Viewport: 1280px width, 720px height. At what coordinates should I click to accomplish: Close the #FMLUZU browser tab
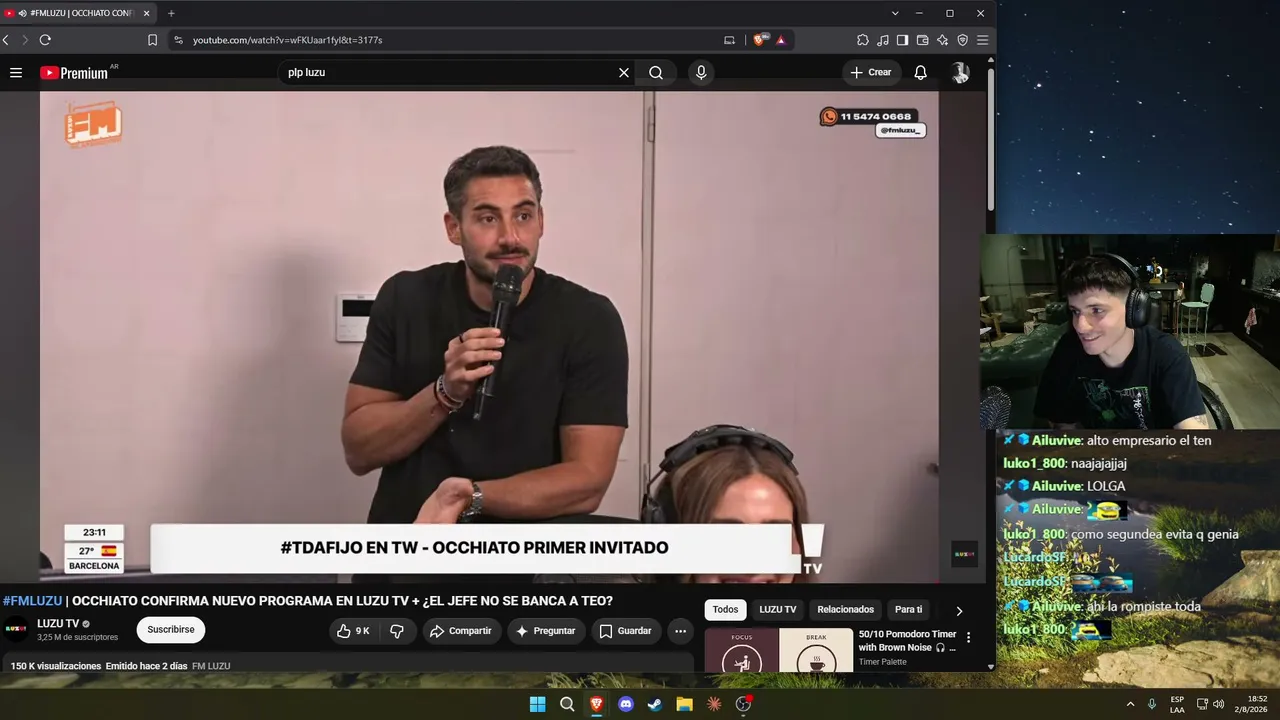[146, 13]
